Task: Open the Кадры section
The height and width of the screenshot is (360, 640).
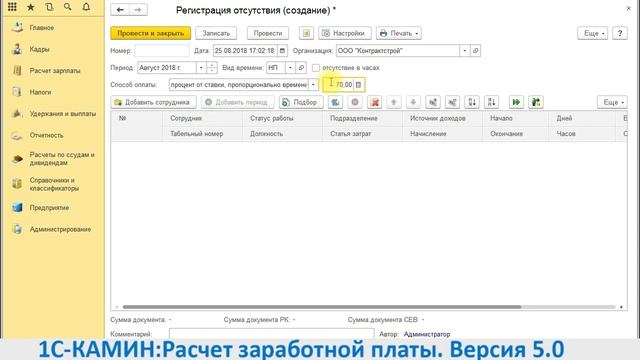Action: [39, 49]
